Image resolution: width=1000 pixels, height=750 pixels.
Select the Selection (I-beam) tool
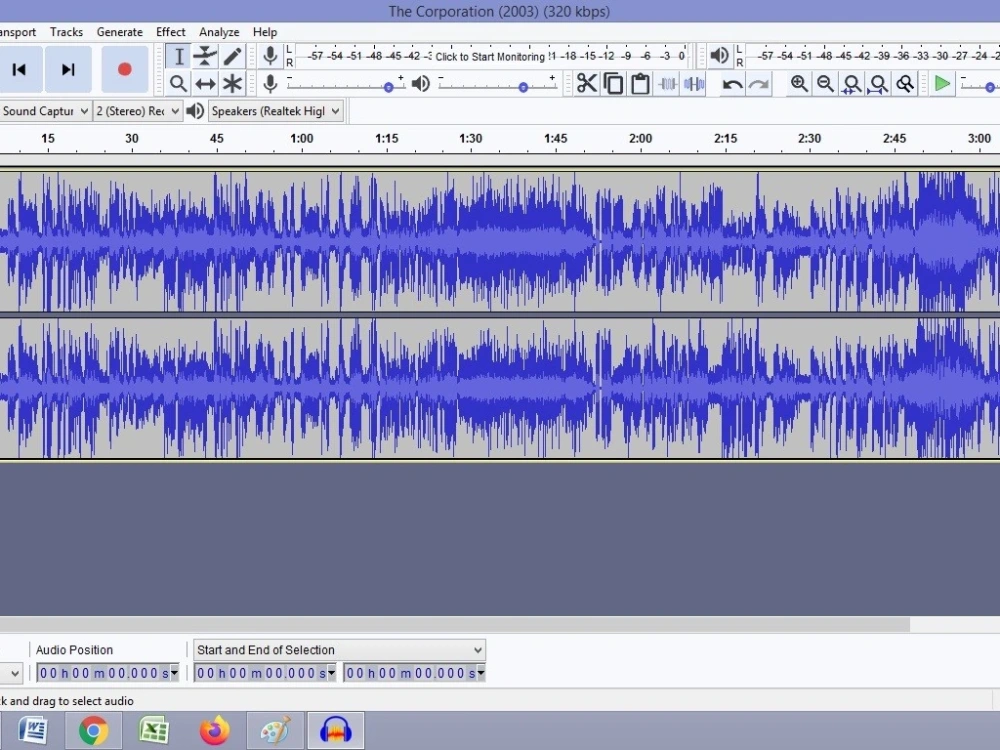179,56
